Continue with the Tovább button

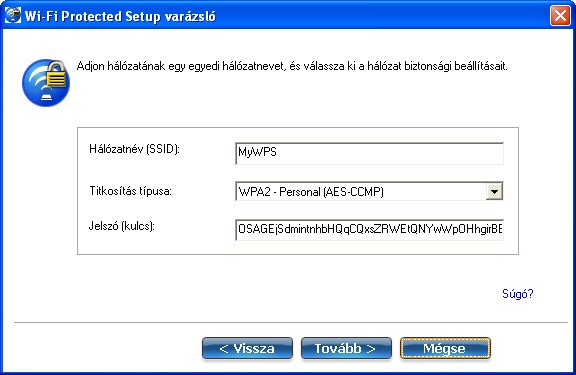tap(346, 348)
